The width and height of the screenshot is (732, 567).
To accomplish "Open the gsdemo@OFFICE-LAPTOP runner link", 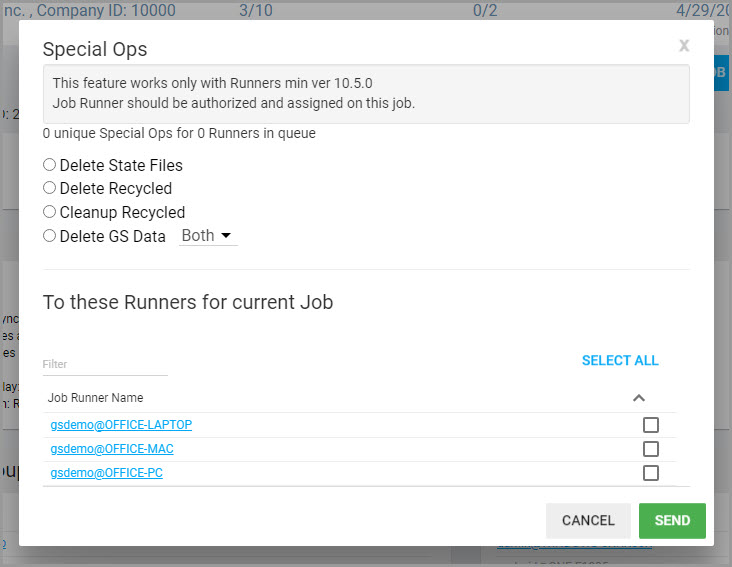I will [x=121, y=425].
